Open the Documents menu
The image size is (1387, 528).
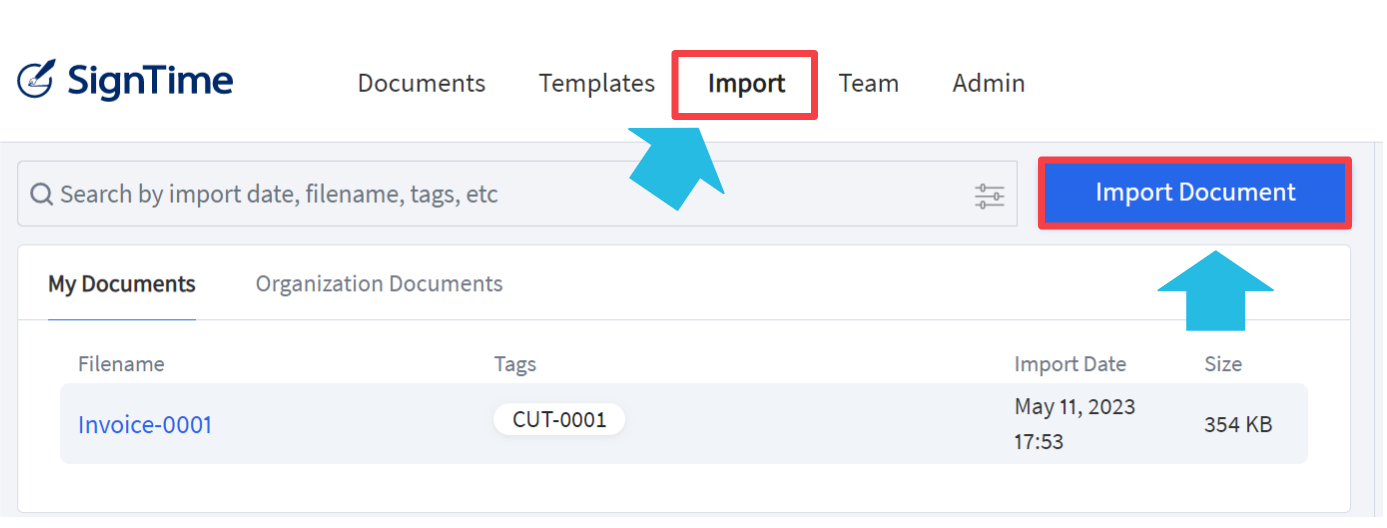pyautogui.click(x=421, y=83)
